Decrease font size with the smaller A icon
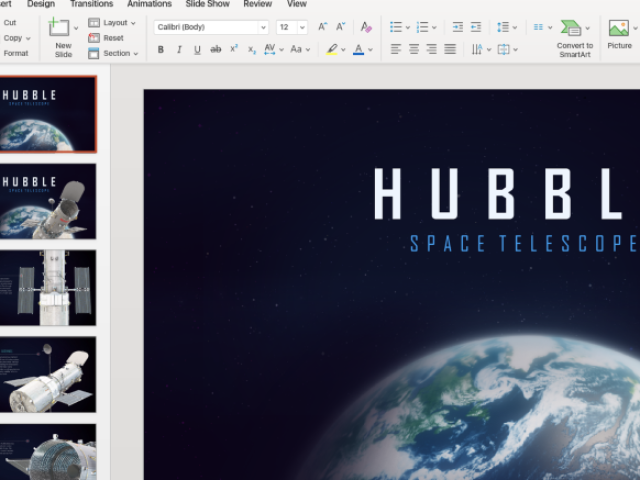This screenshot has width=640, height=480. pos(340,27)
